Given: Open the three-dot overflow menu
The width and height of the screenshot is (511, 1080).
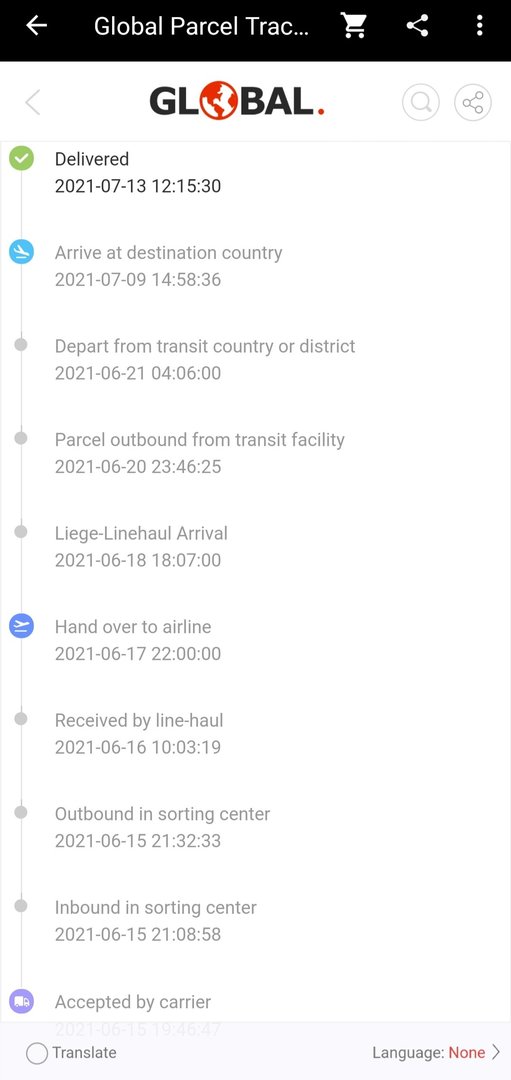Looking at the screenshot, I should (x=479, y=26).
